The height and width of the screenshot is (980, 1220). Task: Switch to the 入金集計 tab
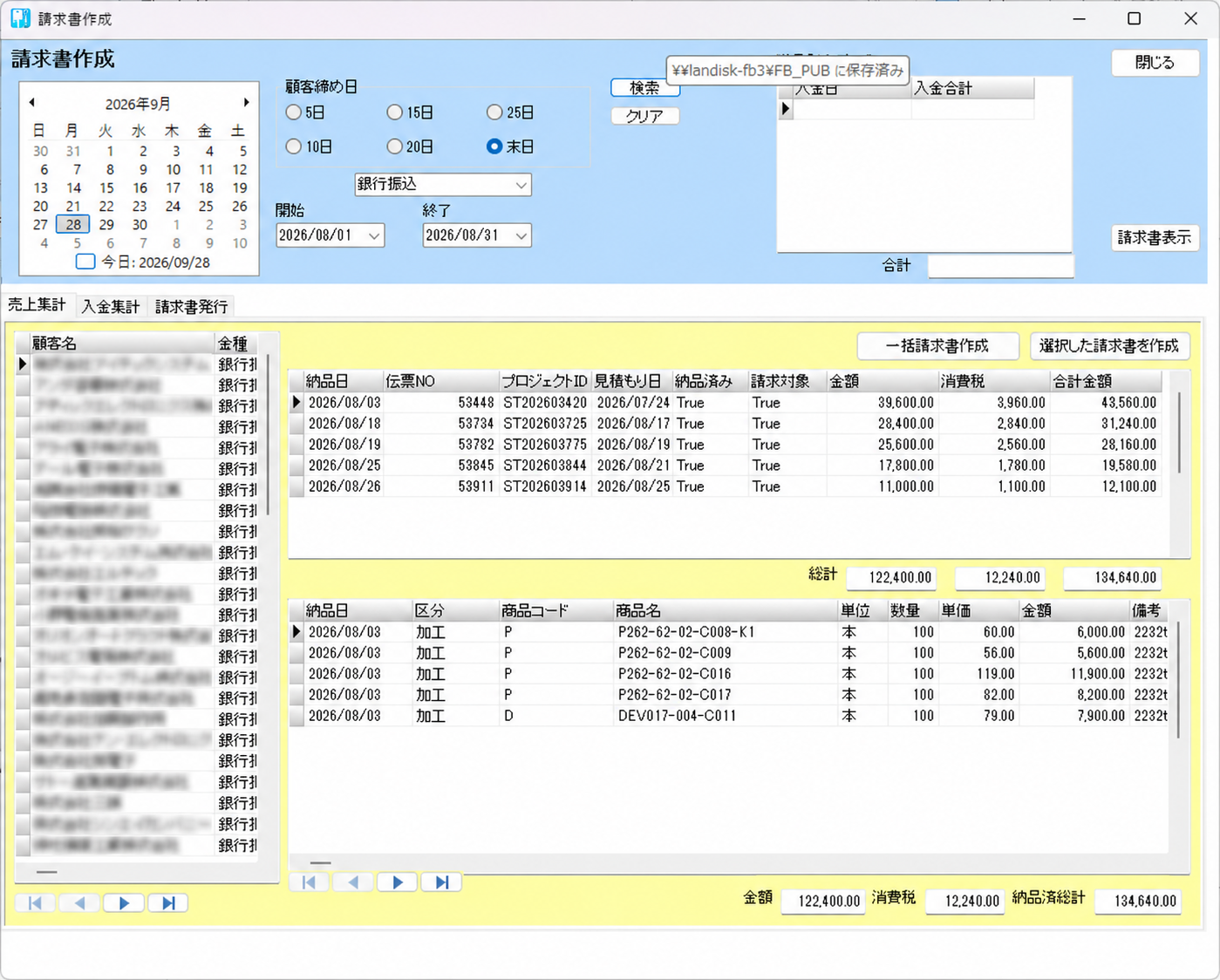[x=111, y=307]
